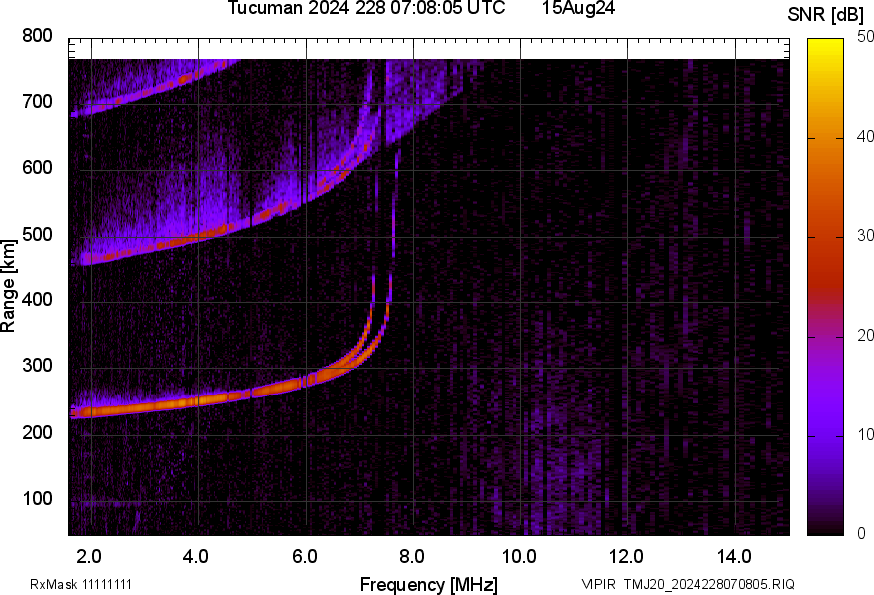Click the 'RxMask 11111111' footer text
874x595 pixels.
tap(81, 584)
